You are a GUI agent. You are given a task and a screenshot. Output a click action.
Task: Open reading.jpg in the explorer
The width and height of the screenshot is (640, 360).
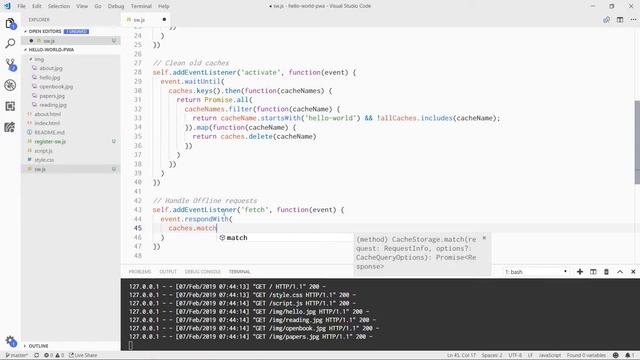53,105
